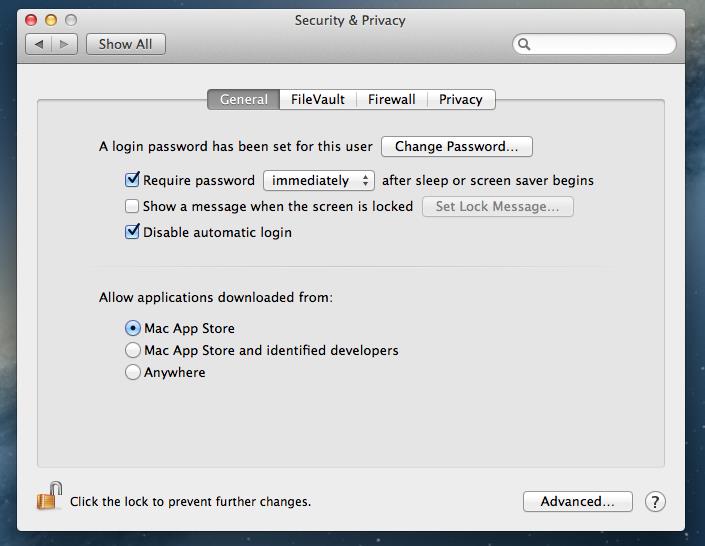Viewport: 705px width, 546px height.
Task: Open help with the question mark button
Action: coord(655,501)
